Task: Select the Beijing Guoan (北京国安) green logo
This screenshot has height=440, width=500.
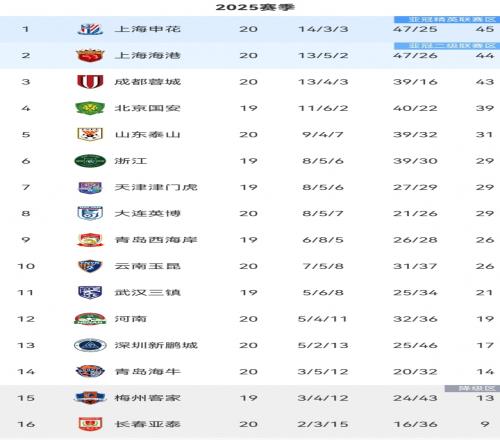Action: tap(90, 108)
